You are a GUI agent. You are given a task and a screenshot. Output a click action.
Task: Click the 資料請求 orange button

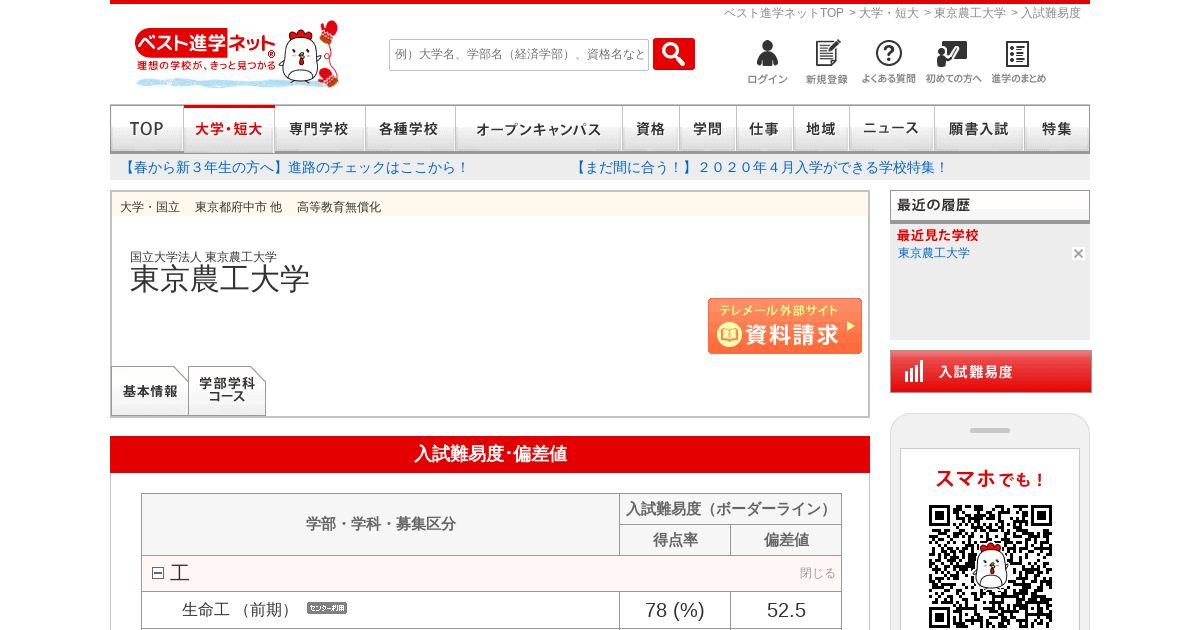pos(785,326)
